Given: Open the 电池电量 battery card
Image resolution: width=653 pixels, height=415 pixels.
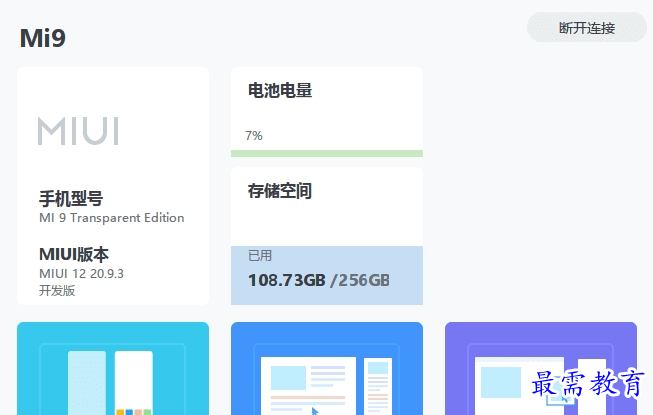Looking at the screenshot, I should (x=327, y=112).
